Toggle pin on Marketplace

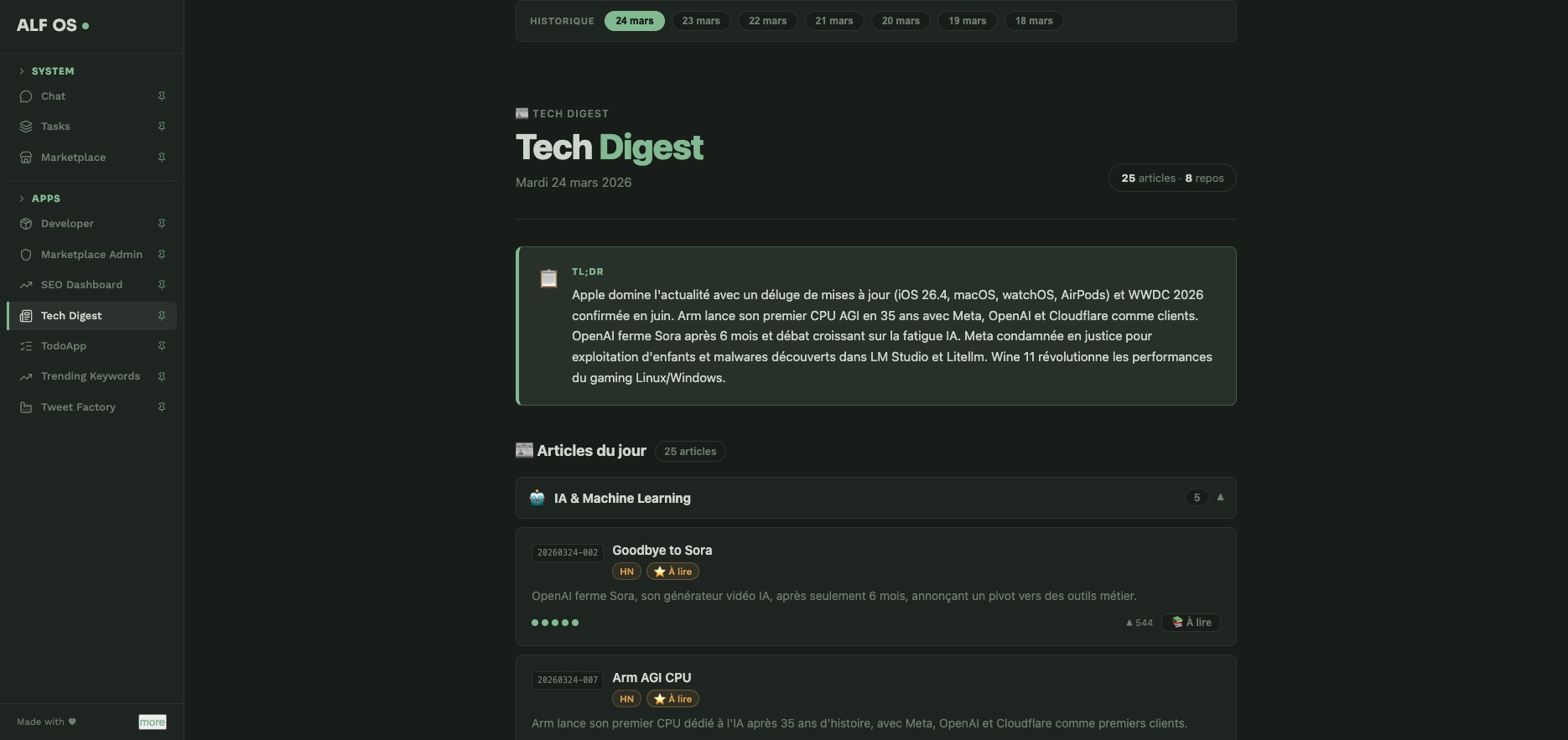(162, 158)
